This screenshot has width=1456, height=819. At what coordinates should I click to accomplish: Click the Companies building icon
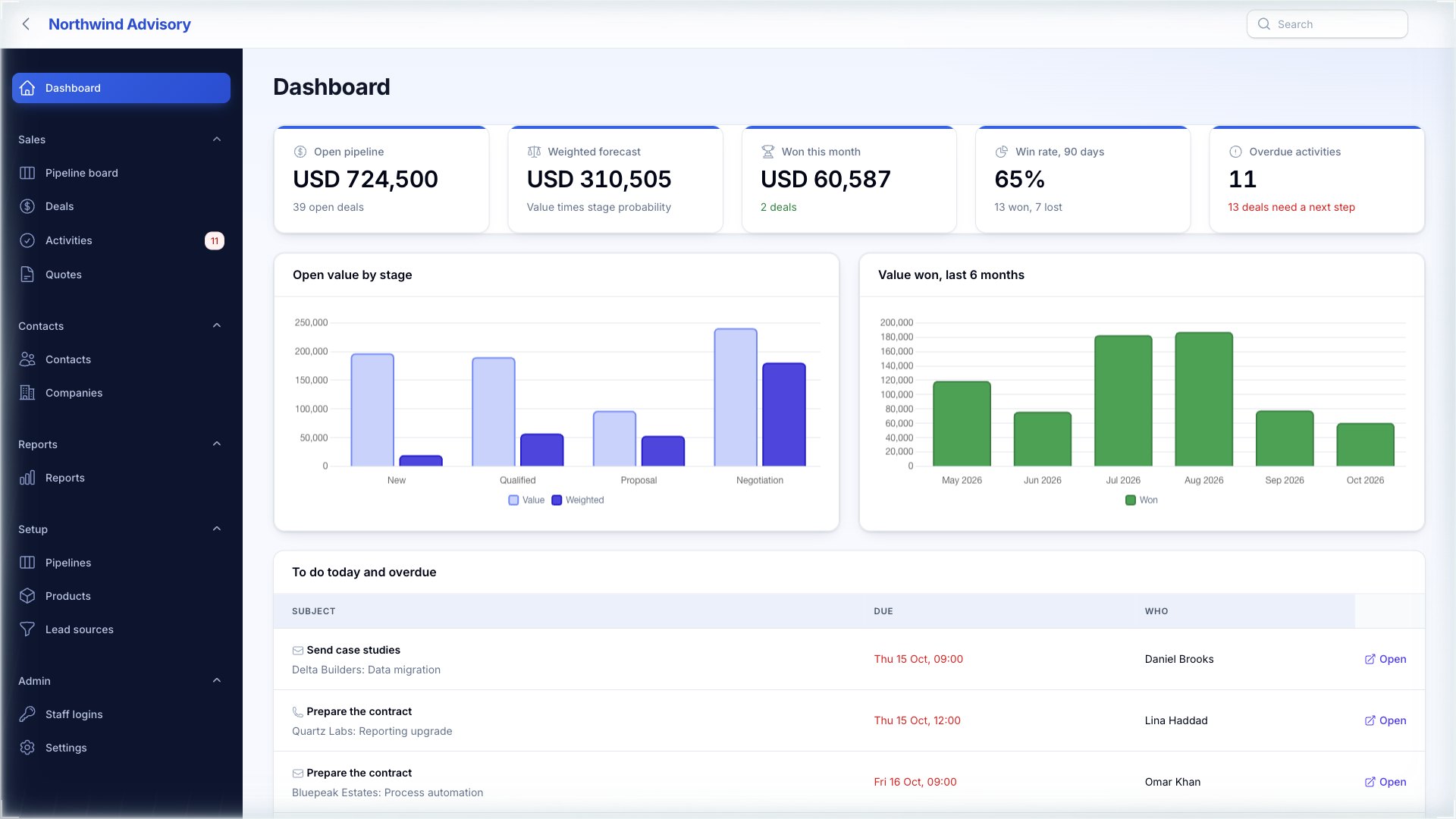(27, 393)
